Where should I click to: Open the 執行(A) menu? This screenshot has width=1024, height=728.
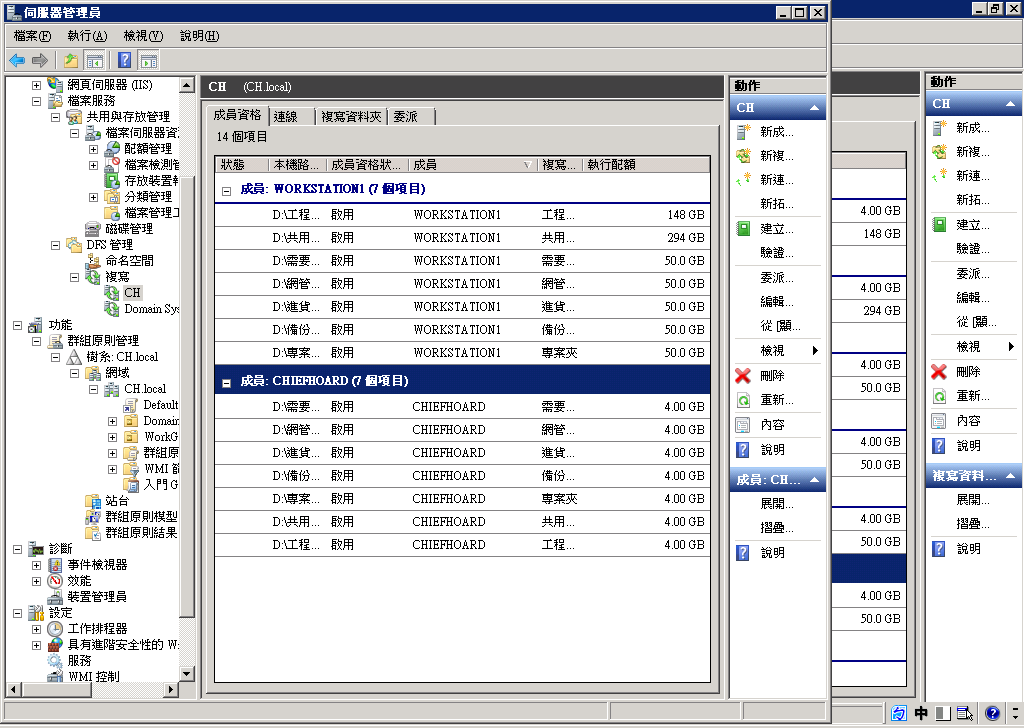click(x=87, y=36)
